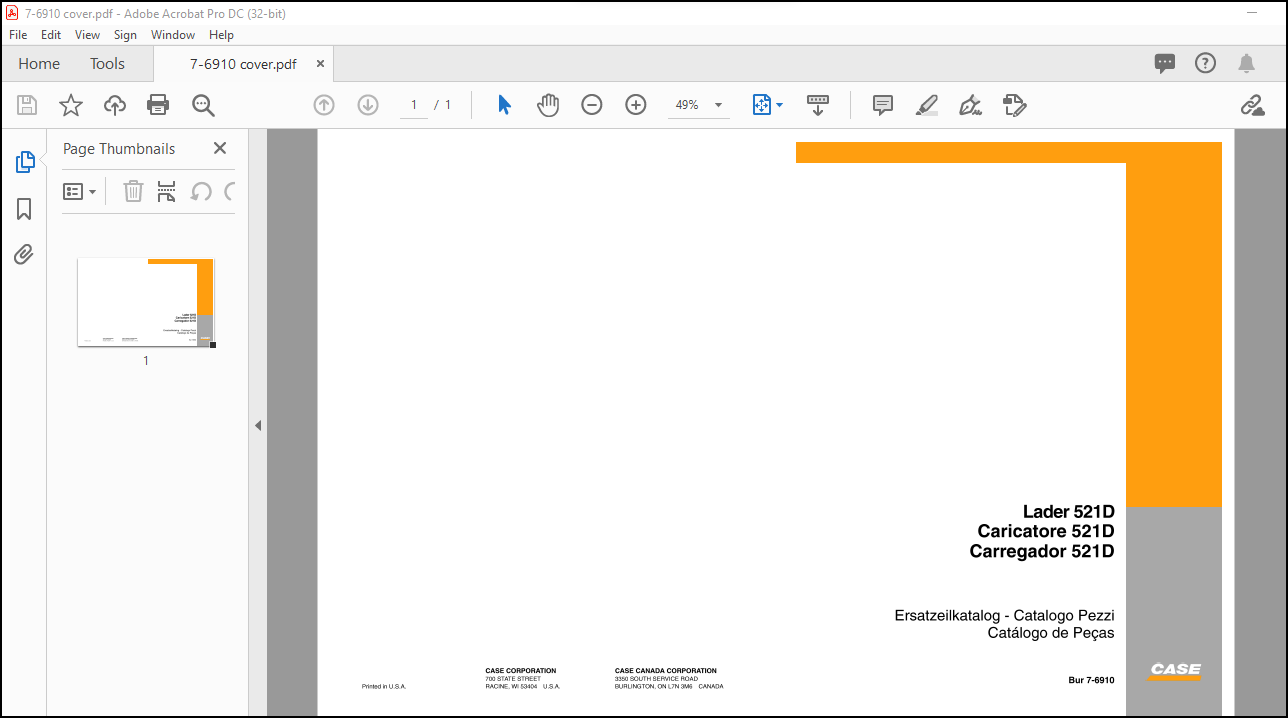The width and height of the screenshot is (1288, 718).
Task: Go to the previous page (up arrow)
Action: (324, 105)
